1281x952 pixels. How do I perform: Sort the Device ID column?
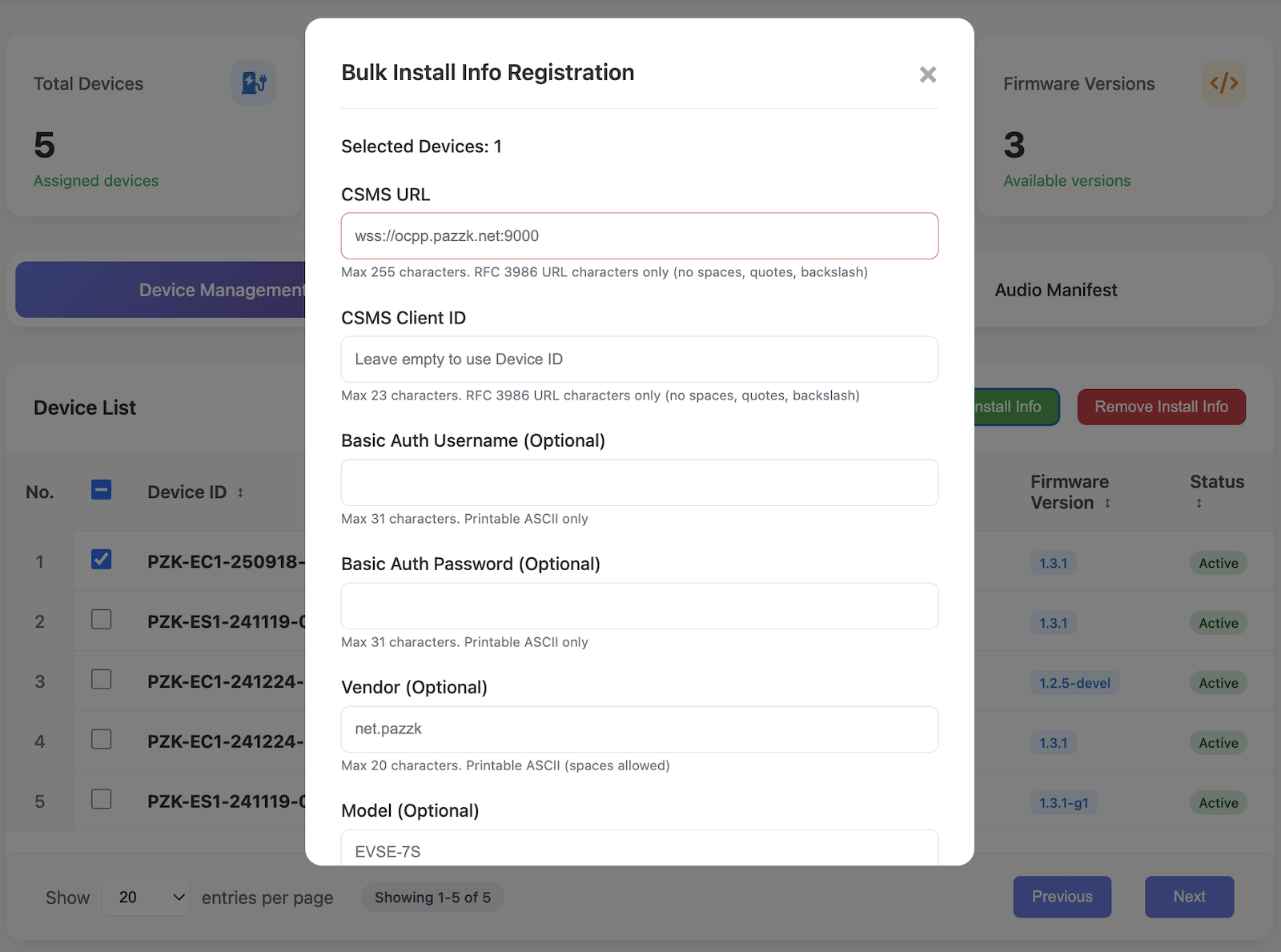240,493
